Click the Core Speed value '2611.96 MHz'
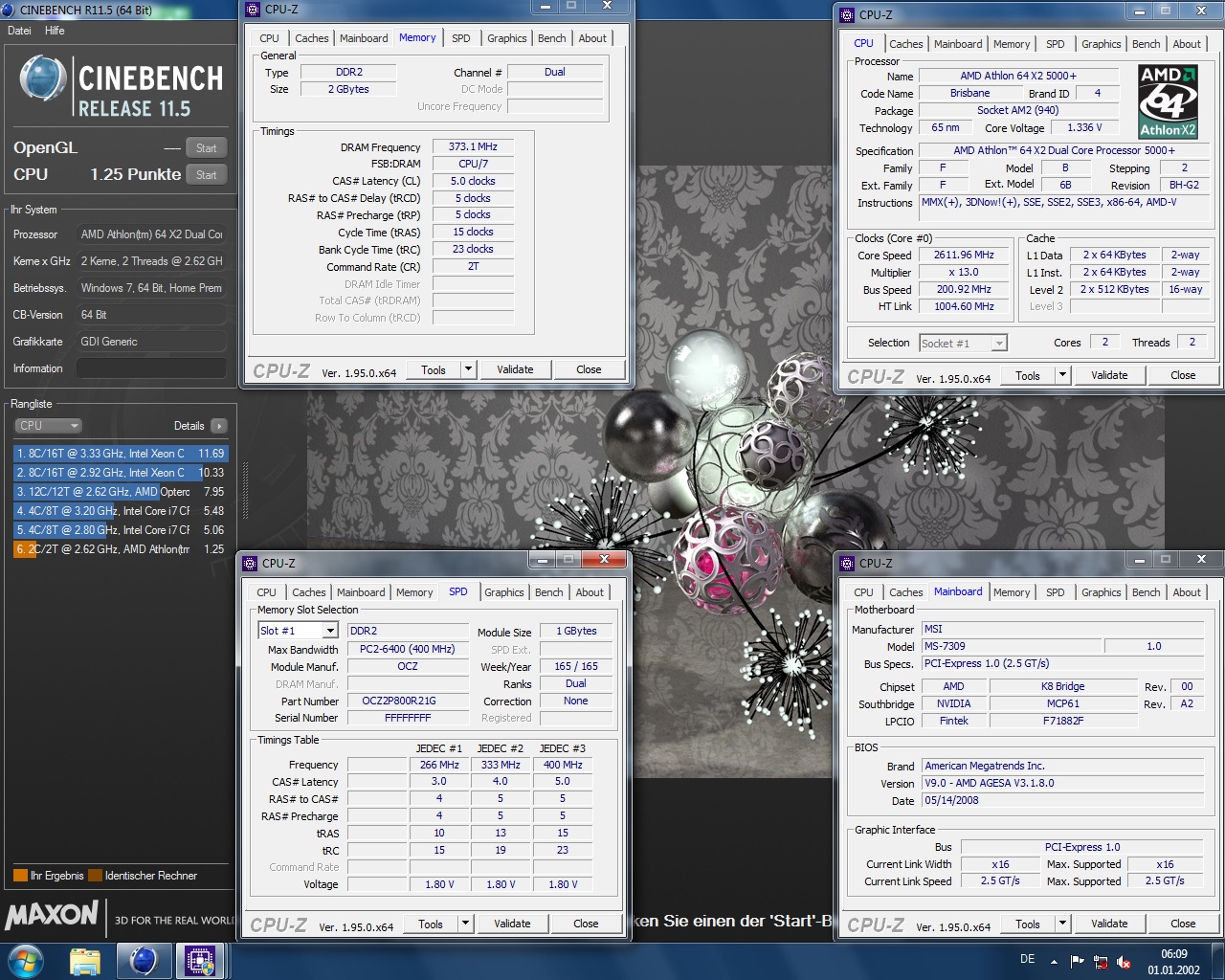 [964, 255]
